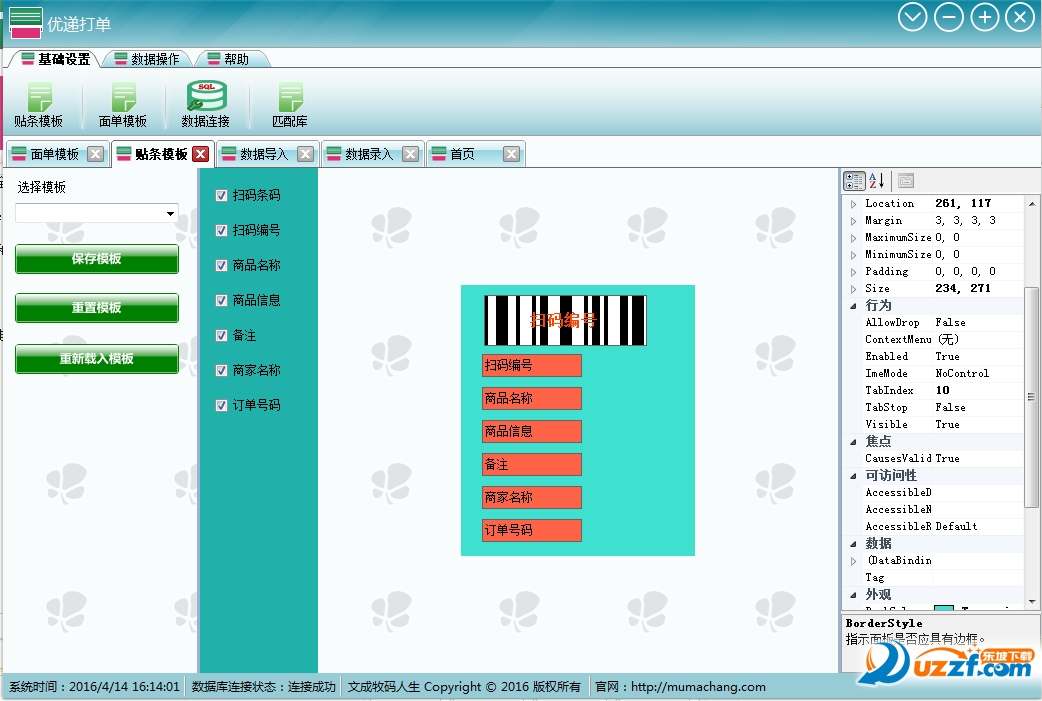Toggle the 扫码条码 checkbox

click(222, 195)
